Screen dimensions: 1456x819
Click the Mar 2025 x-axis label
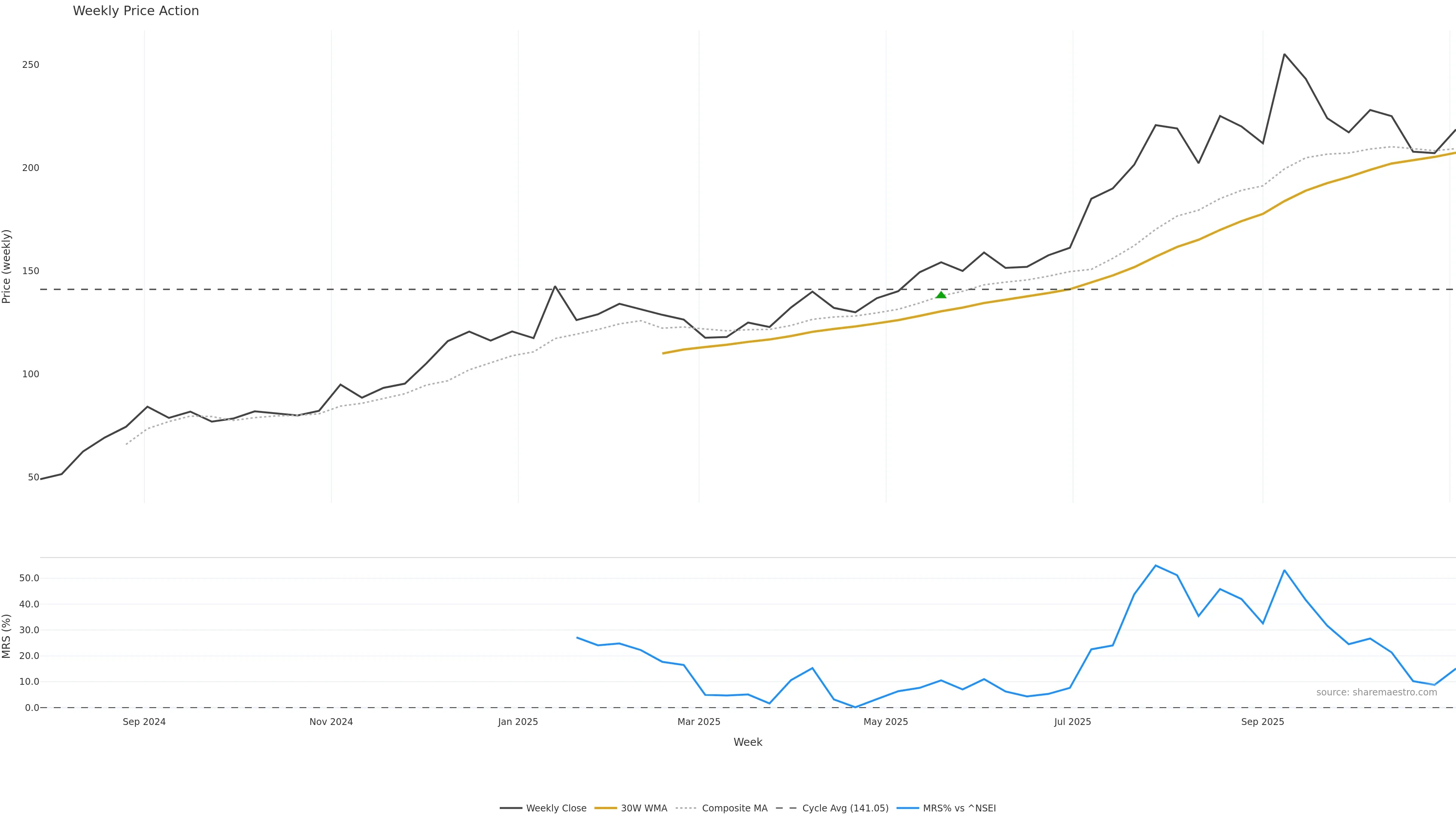click(698, 722)
